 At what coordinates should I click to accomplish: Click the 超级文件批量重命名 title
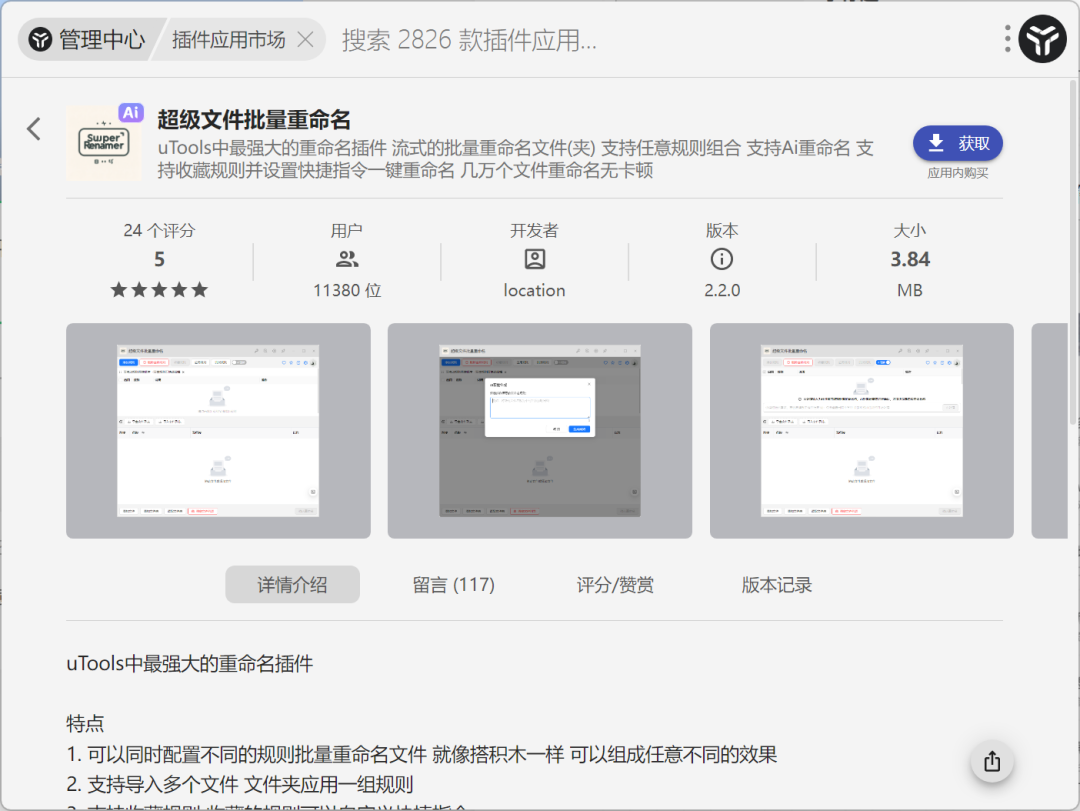coord(254,119)
